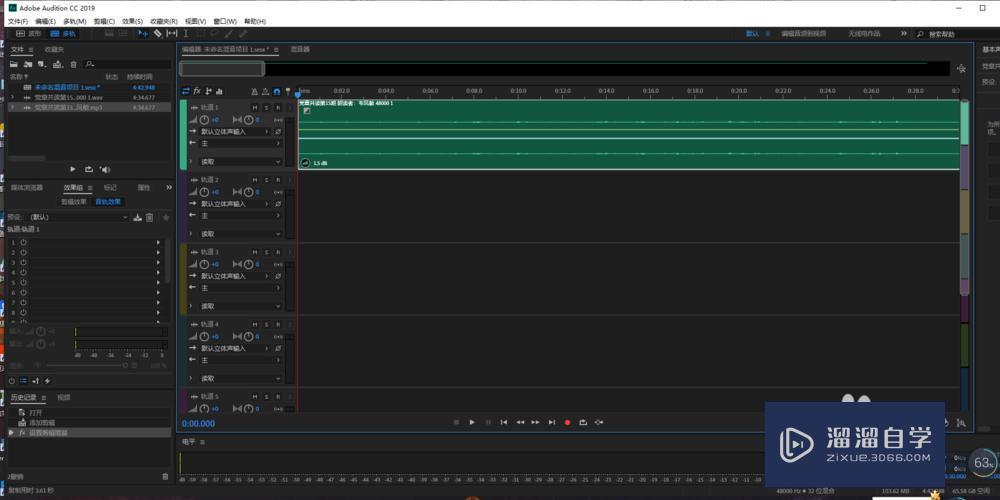The image size is (1000, 500).
Task: Show Sends view icon in editor
Action: click(x=209, y=91)
